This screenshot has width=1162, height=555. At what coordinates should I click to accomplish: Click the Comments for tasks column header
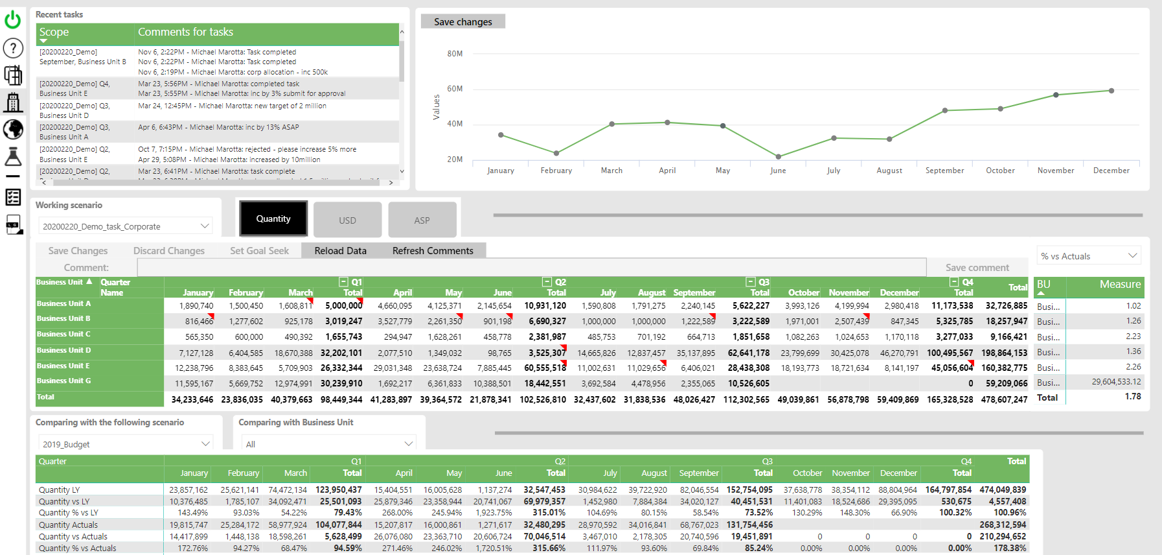point(267,34)
